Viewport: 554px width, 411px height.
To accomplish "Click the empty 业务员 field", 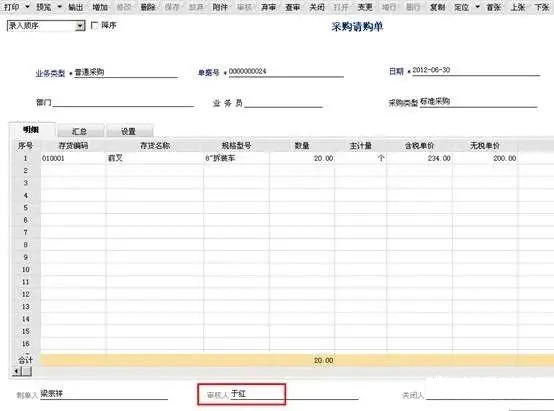I will click(x=283, y=103).
